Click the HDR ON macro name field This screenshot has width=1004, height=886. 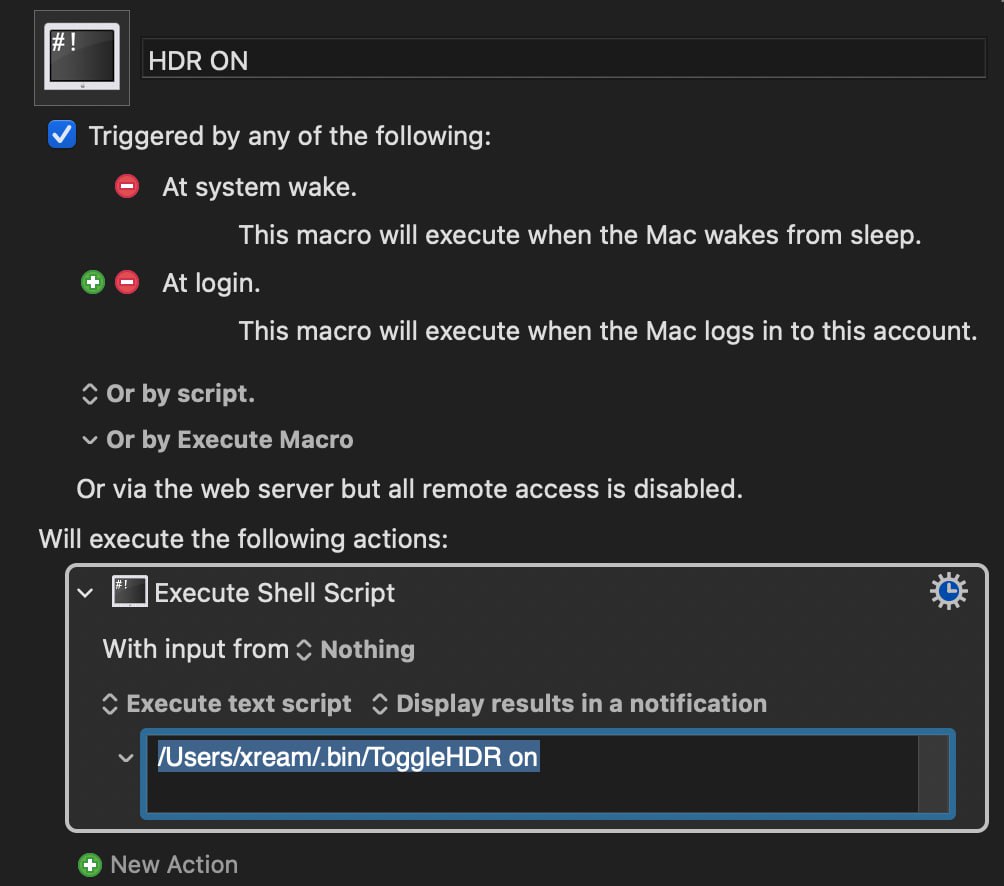[x=563, y=59]
